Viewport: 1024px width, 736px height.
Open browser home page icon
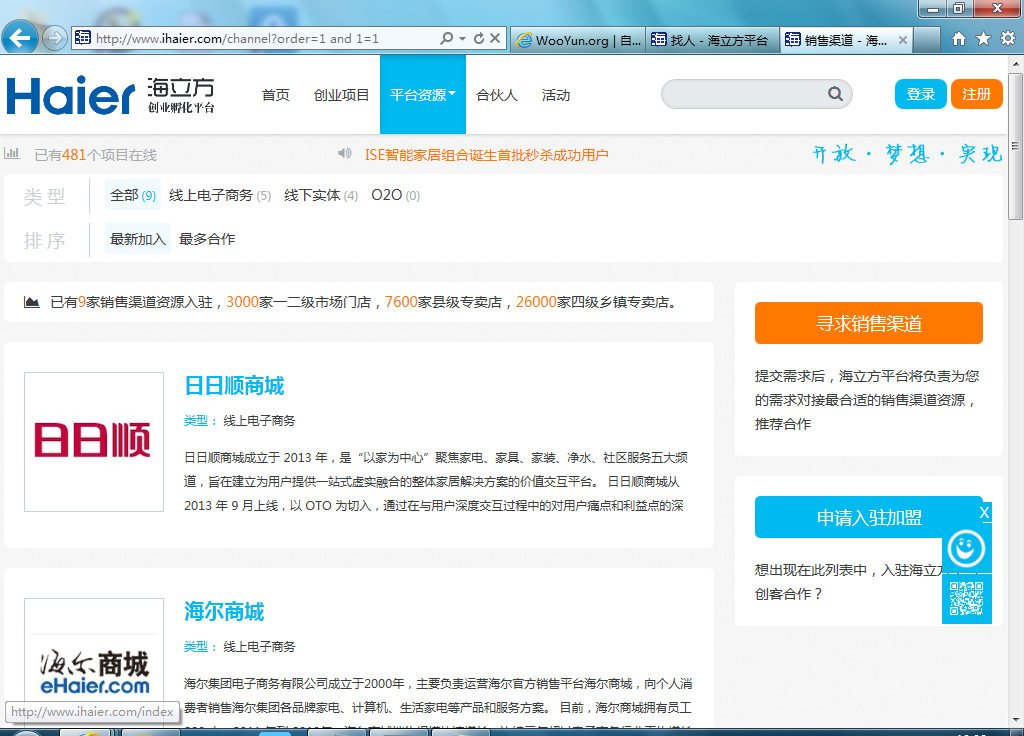pos(958,39)
